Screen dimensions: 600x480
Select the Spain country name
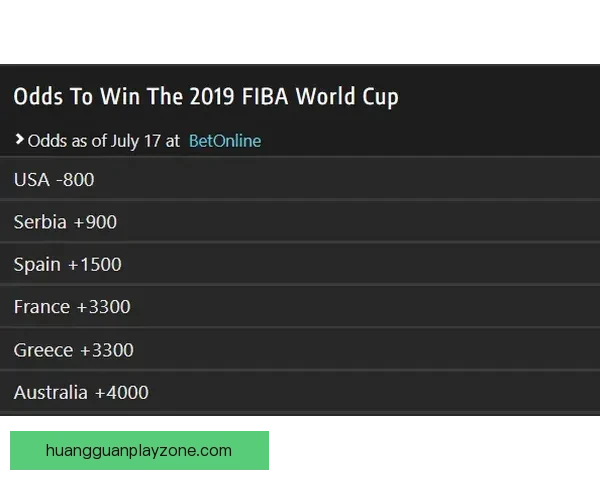coord(37,265)
